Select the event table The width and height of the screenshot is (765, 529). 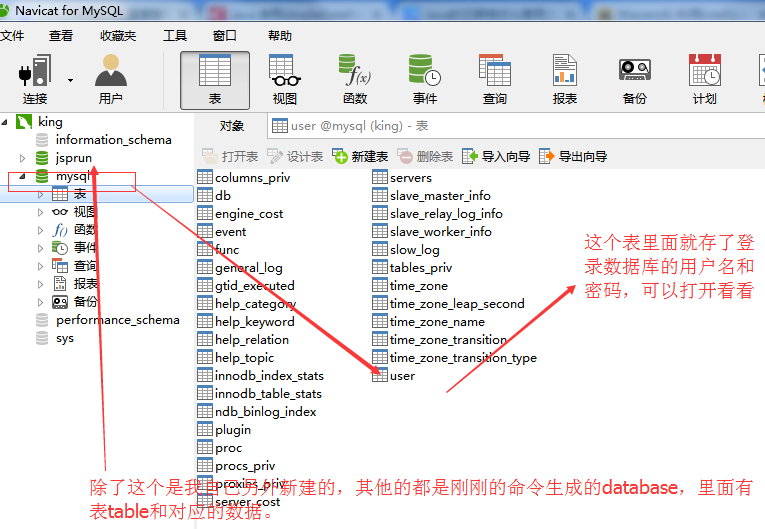[222, 232]
